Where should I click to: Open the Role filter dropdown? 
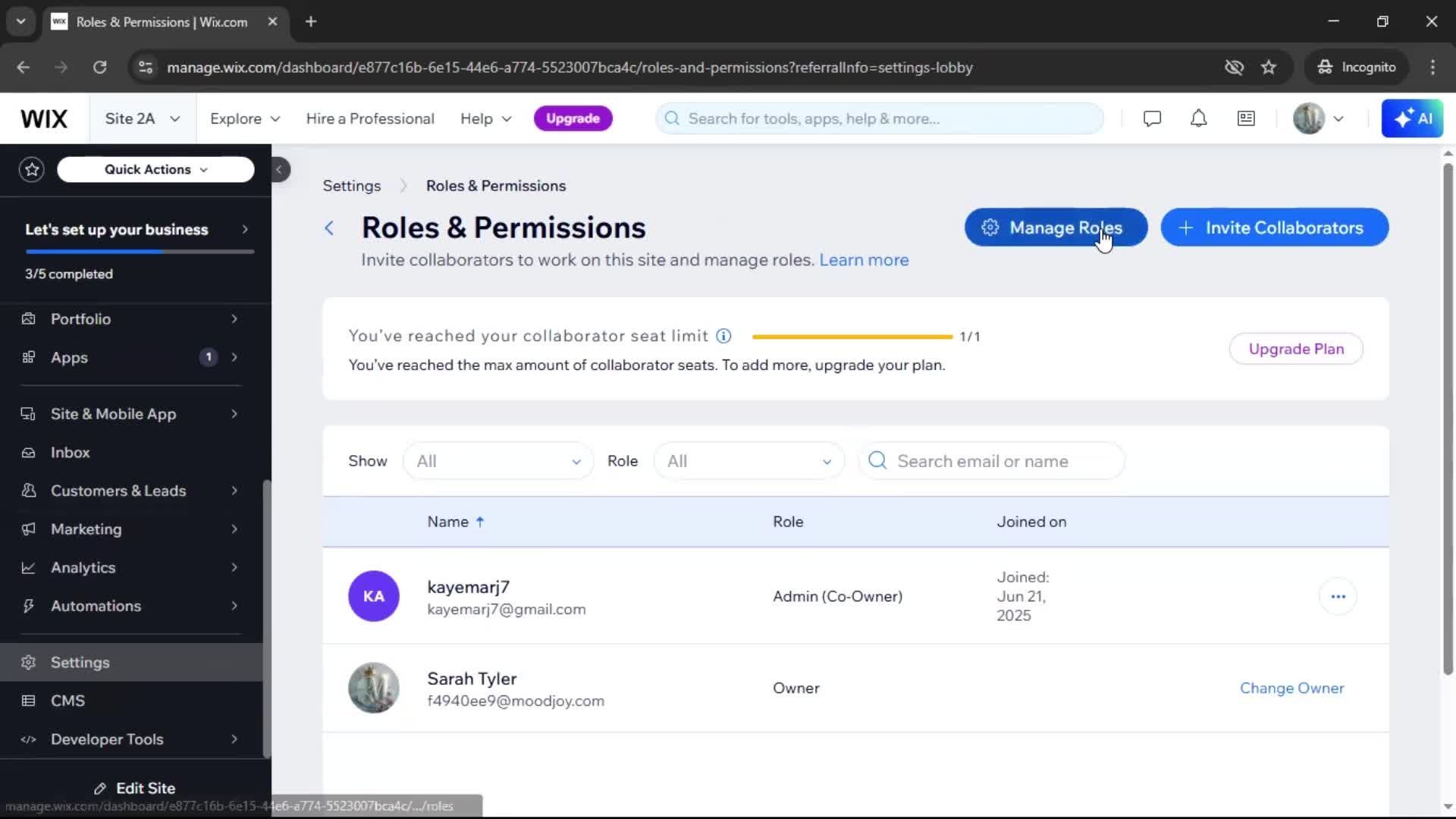click(748, 461)
